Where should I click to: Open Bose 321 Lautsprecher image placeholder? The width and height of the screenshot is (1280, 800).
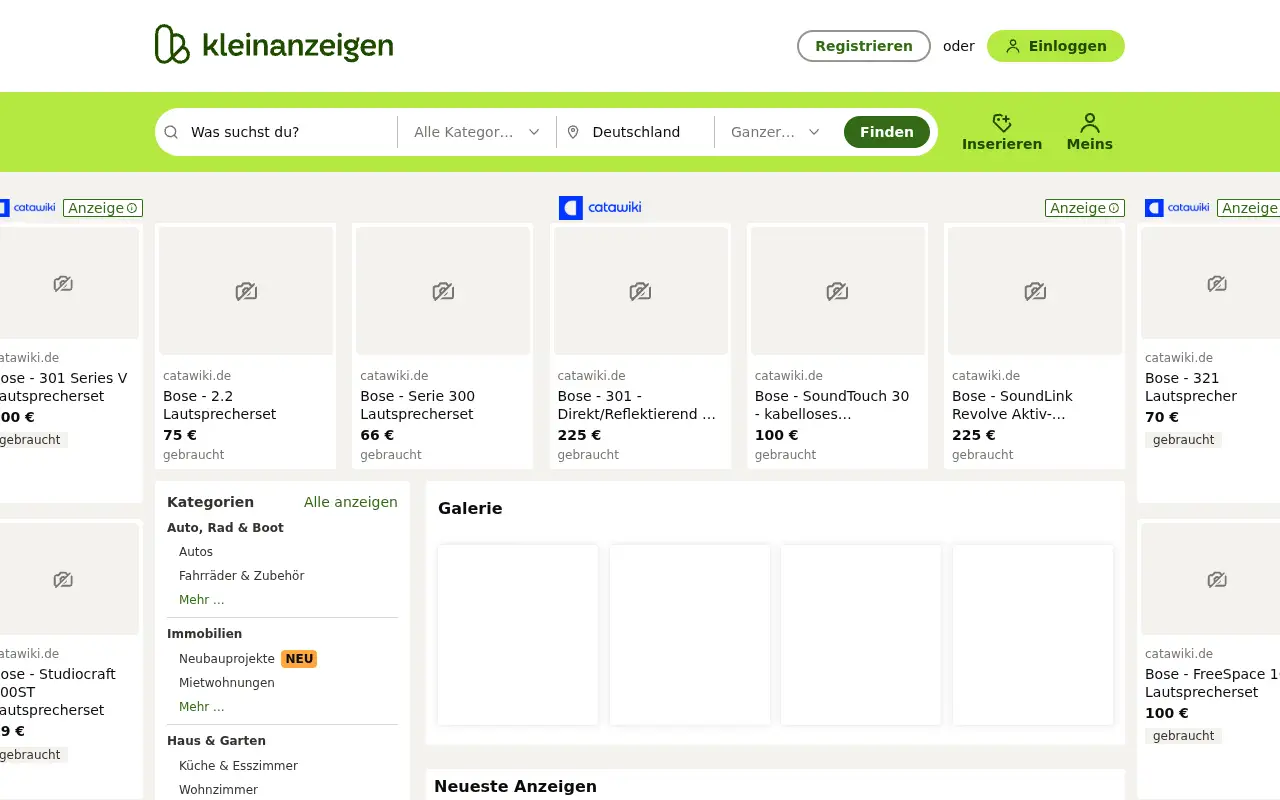(1212, 283)
